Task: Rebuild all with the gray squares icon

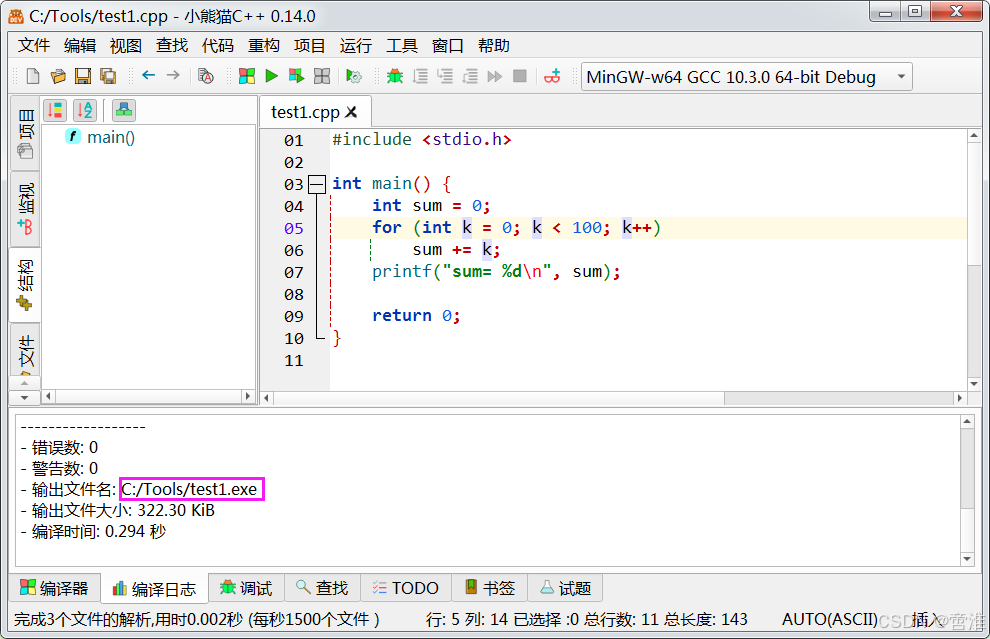Action: pyautogui.click(x=322, y=76)
